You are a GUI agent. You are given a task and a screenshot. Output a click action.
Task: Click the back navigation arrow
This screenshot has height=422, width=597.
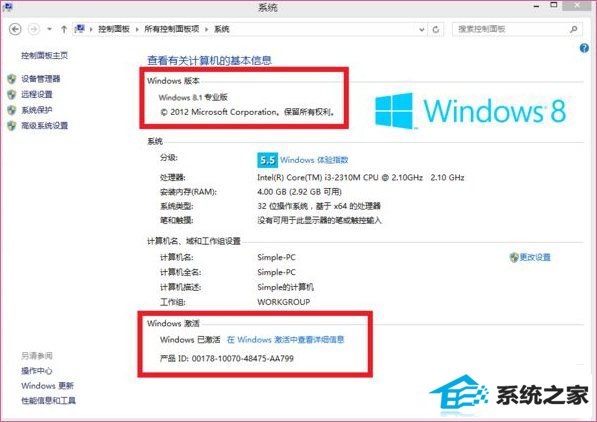click(15, 29)
